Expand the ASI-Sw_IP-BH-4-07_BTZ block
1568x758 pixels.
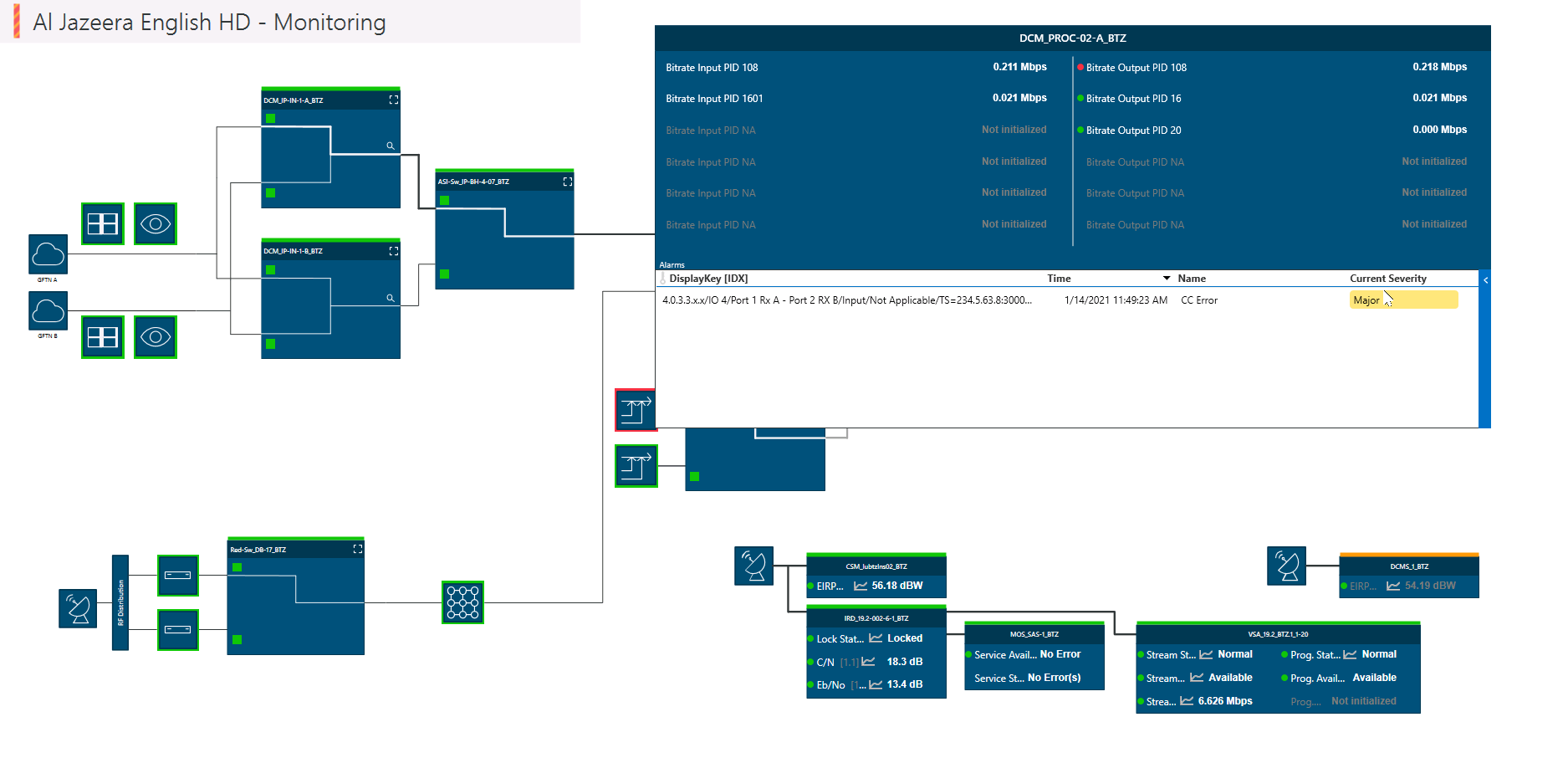[x=568, y=182]
